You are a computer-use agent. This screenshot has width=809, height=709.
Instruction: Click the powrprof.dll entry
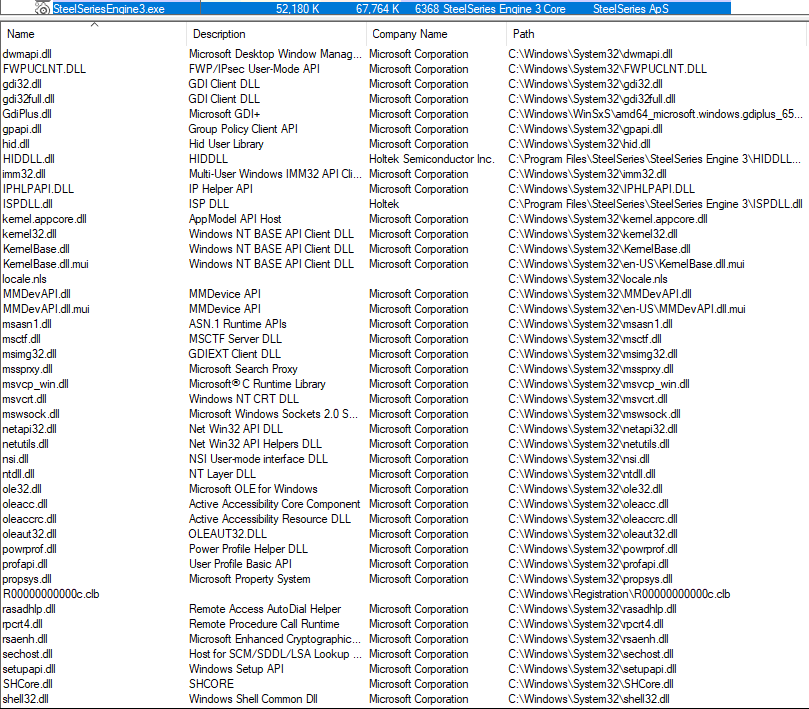point(30,549)
